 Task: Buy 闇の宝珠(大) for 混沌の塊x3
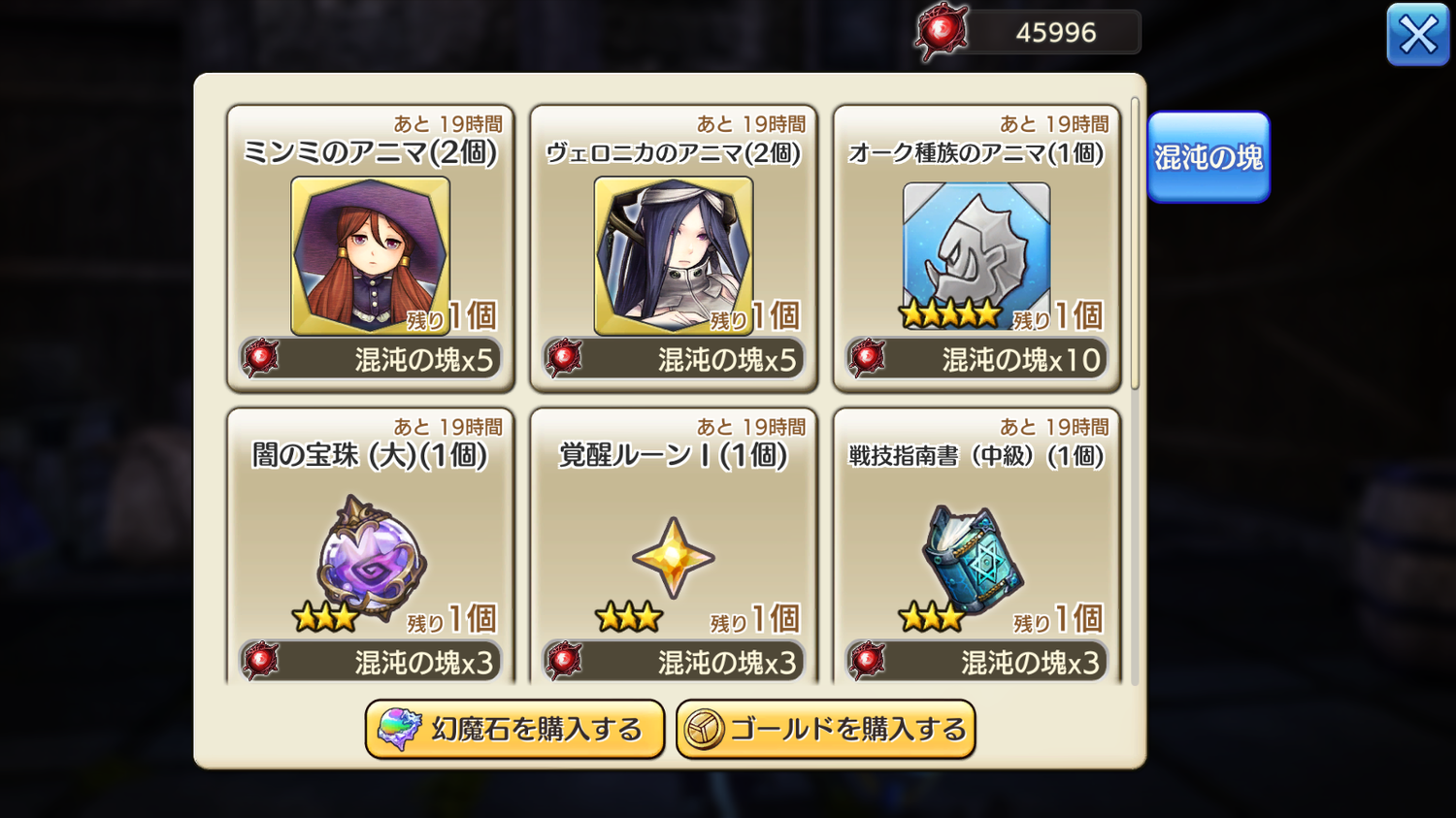371,662
